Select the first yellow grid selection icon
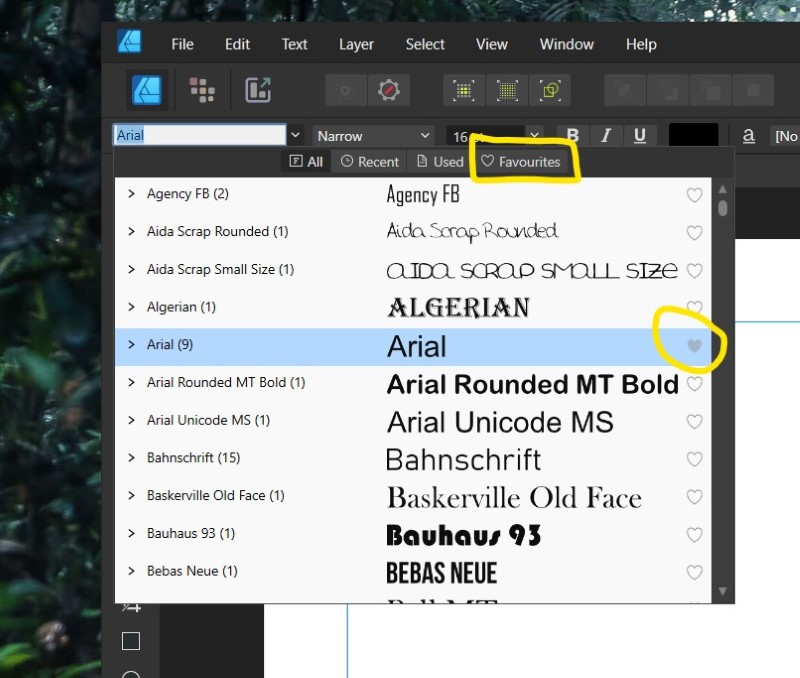 (x=464, y=91)
